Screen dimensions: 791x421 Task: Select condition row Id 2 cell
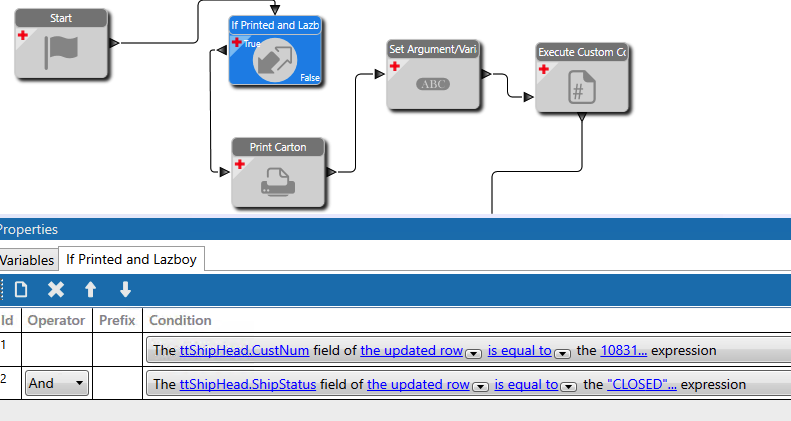[x=10, y=383]
